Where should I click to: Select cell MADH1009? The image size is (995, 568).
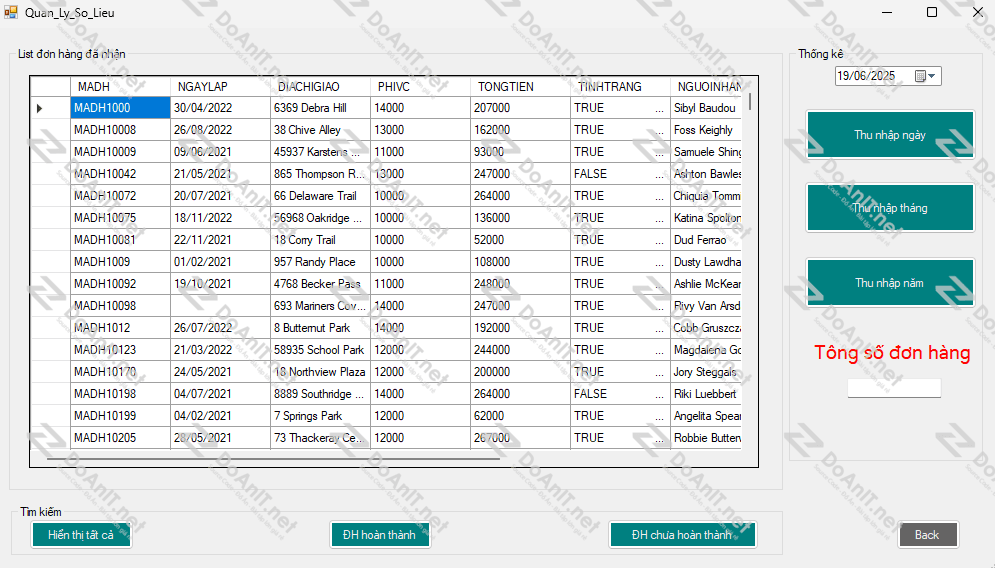pyautogui.click(x=120, y=262)
